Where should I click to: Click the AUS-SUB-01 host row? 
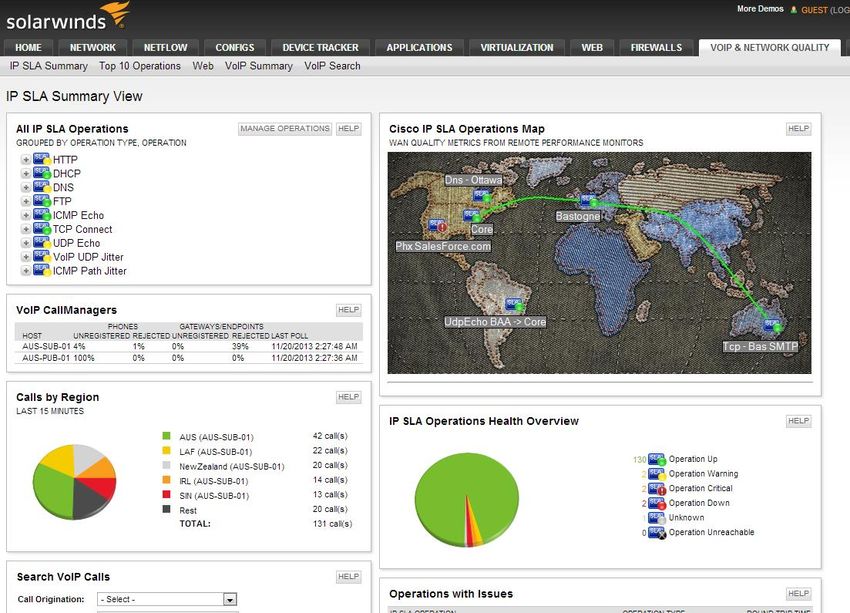tap(189, 346)
